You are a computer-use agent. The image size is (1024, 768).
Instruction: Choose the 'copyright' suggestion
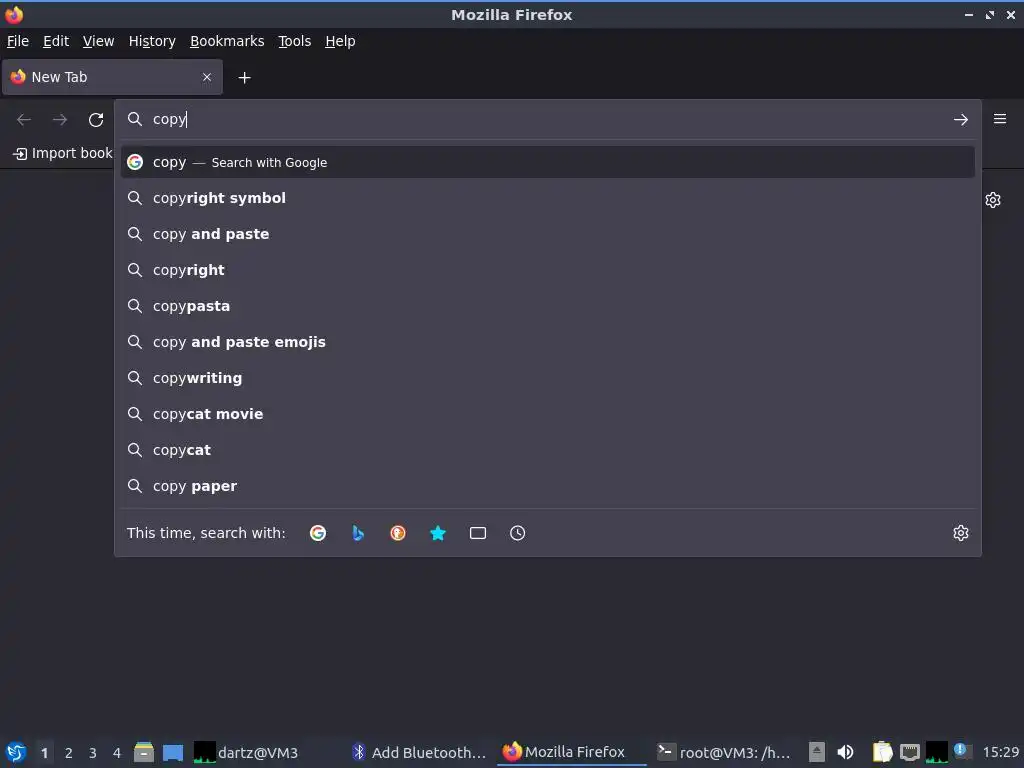point(547,270)
